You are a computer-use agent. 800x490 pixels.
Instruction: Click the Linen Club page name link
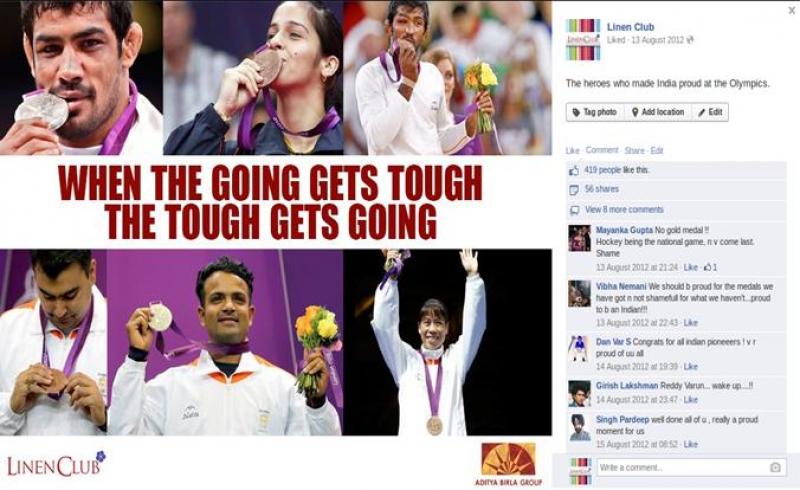tap(630, 27)
